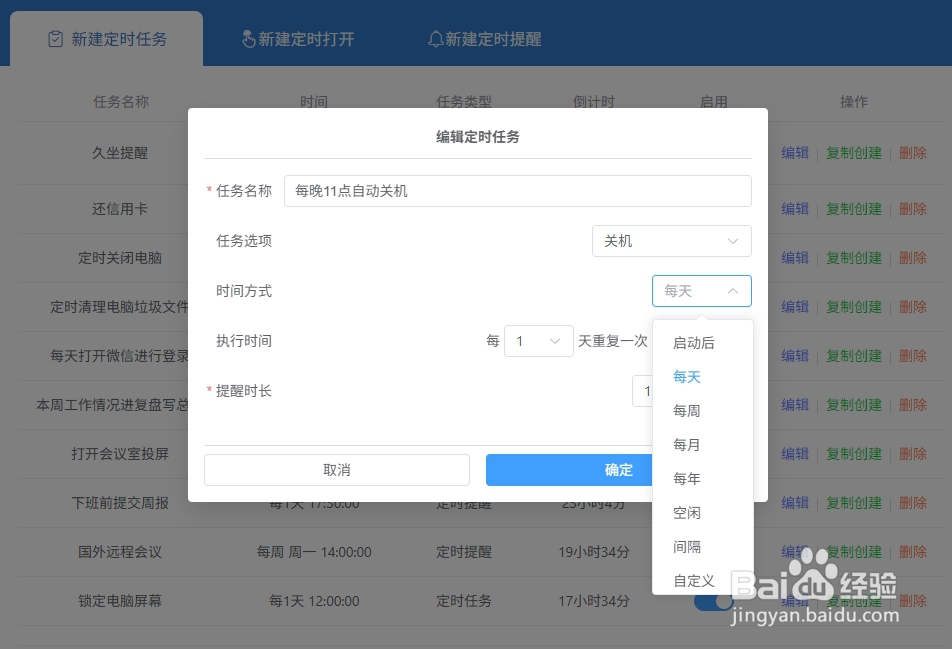Click 删除 for 每天打开微信进行登录 row
Viewport: 952px width, 649px height.
point(913,356)
